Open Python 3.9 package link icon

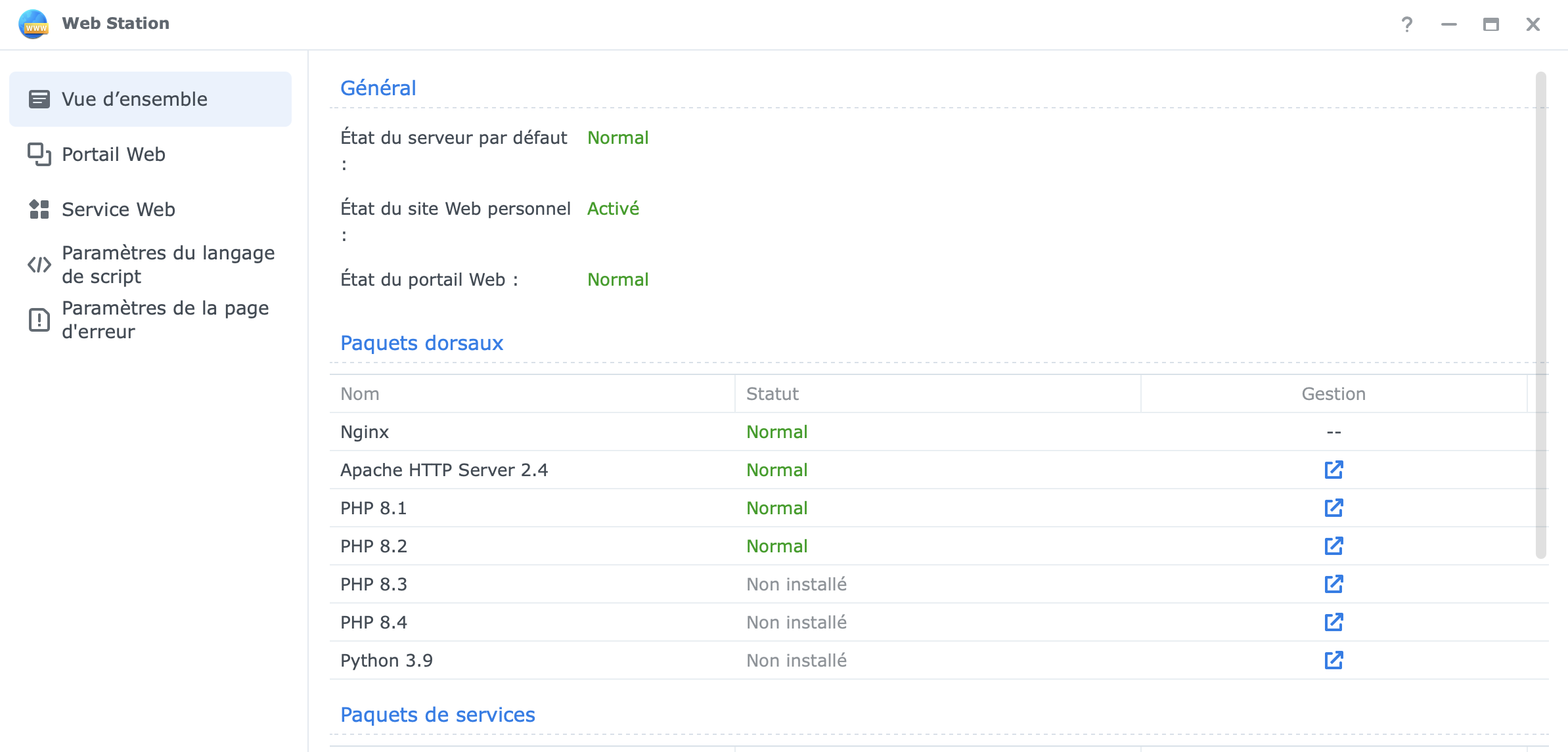pos(1333,660)
